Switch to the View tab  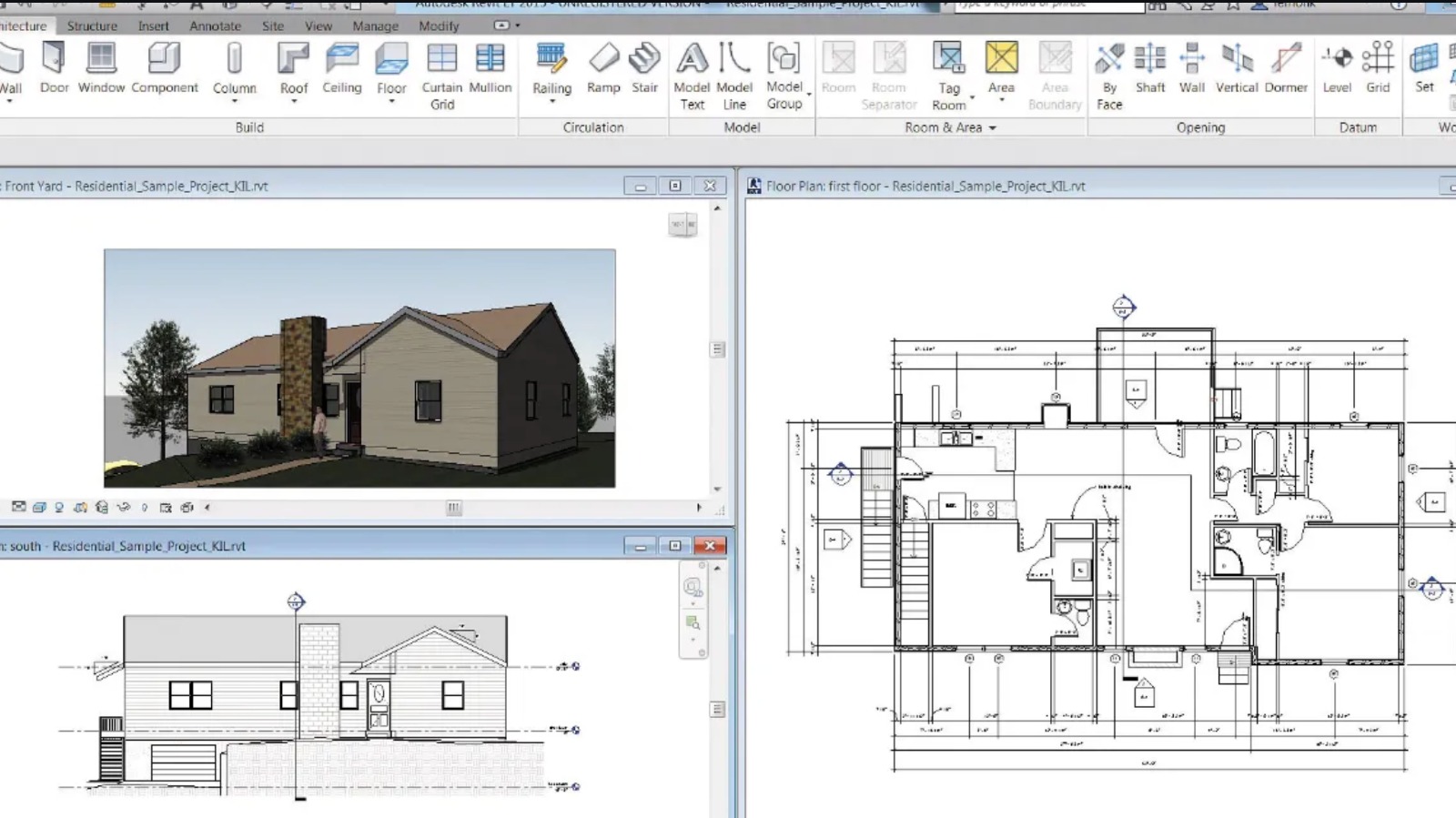tap(318, 25)
